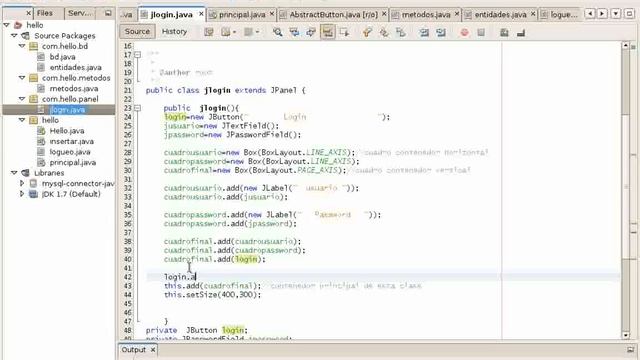This screenshot has width=640, height=360.
Task: Click the Toggle Bookmark icon
Action: pos(401,32)
